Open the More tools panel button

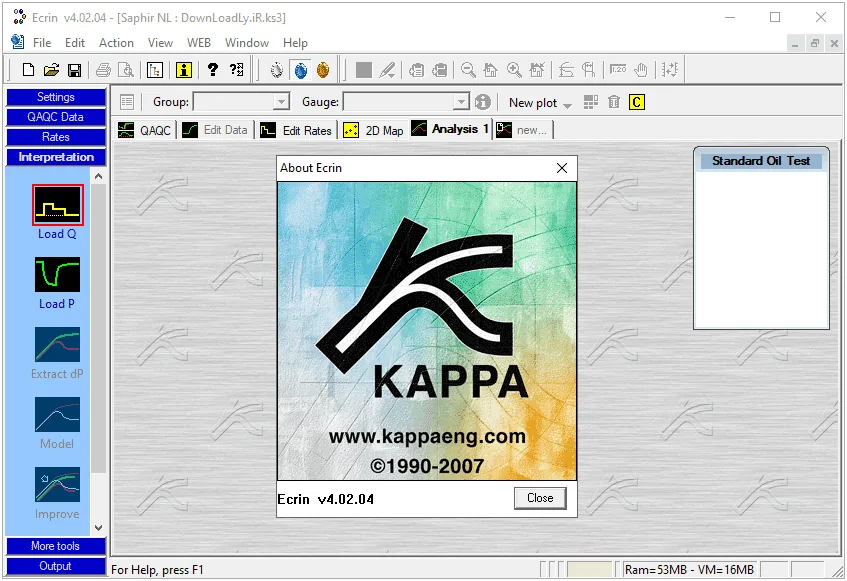56,546
